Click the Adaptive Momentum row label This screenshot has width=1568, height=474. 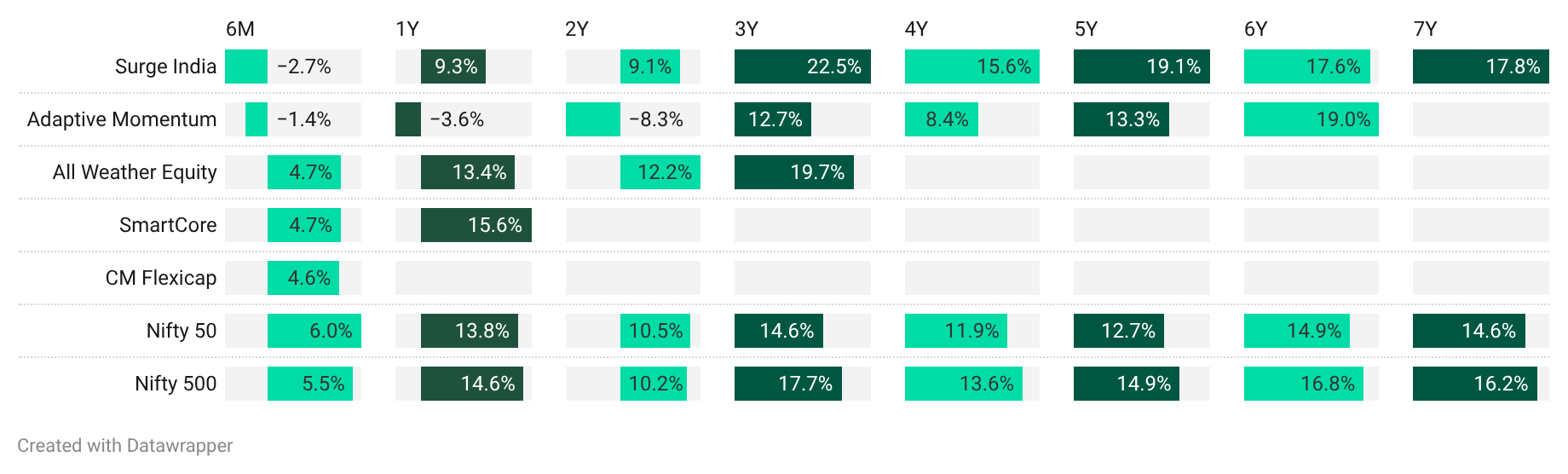122,119
